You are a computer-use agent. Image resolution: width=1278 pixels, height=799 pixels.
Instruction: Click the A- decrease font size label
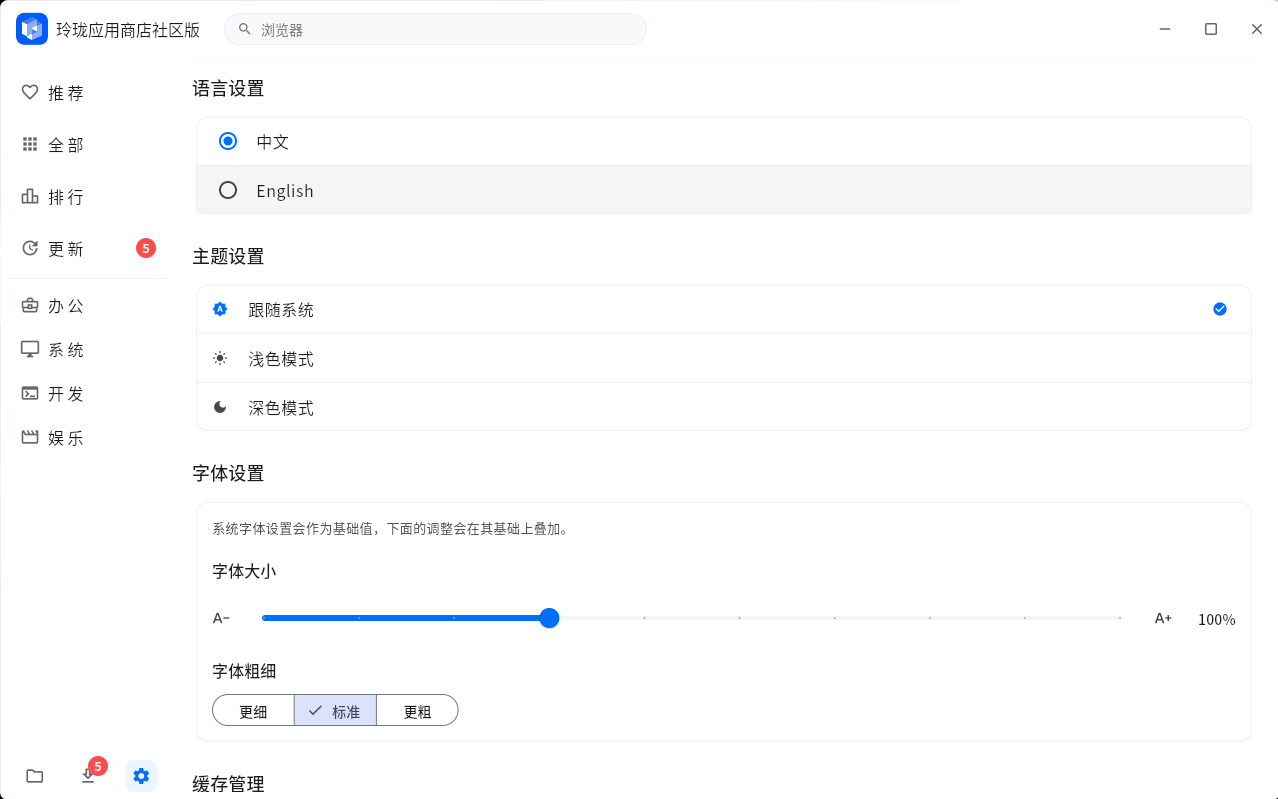221,618
